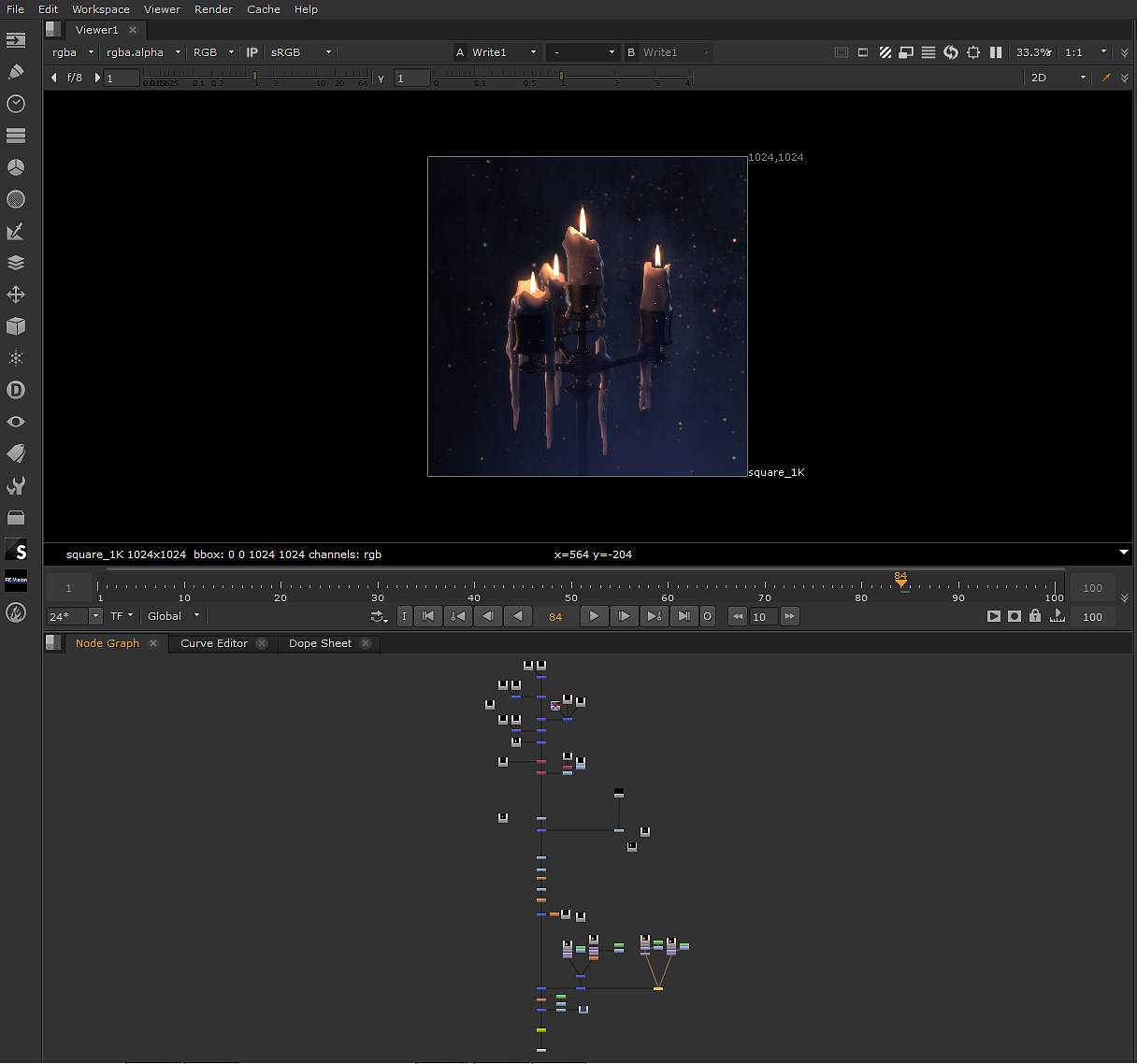
Task: Open the RGB display channel dropdown
Action: click(x=213, y=52)
